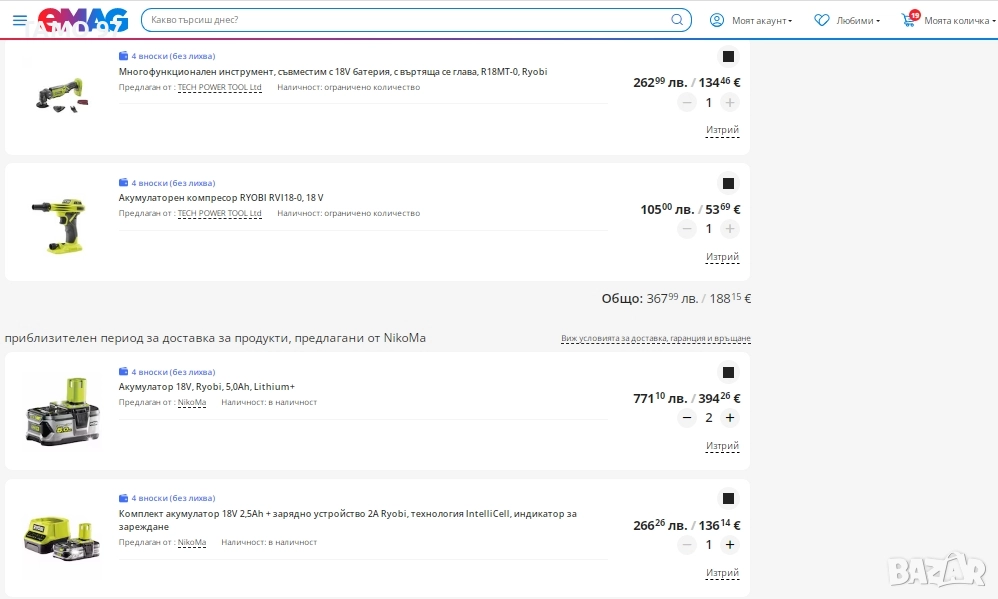Open delivery, warranty and return conditions link

[655, 339]
